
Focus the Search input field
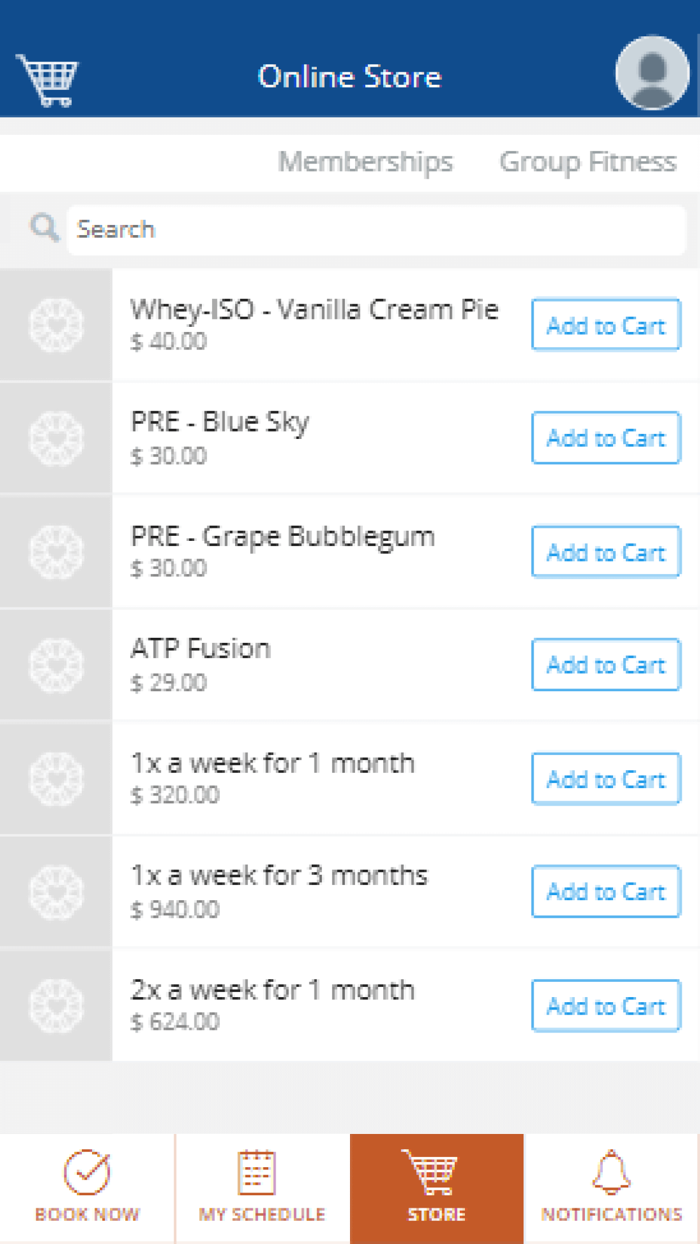(375, 229)
